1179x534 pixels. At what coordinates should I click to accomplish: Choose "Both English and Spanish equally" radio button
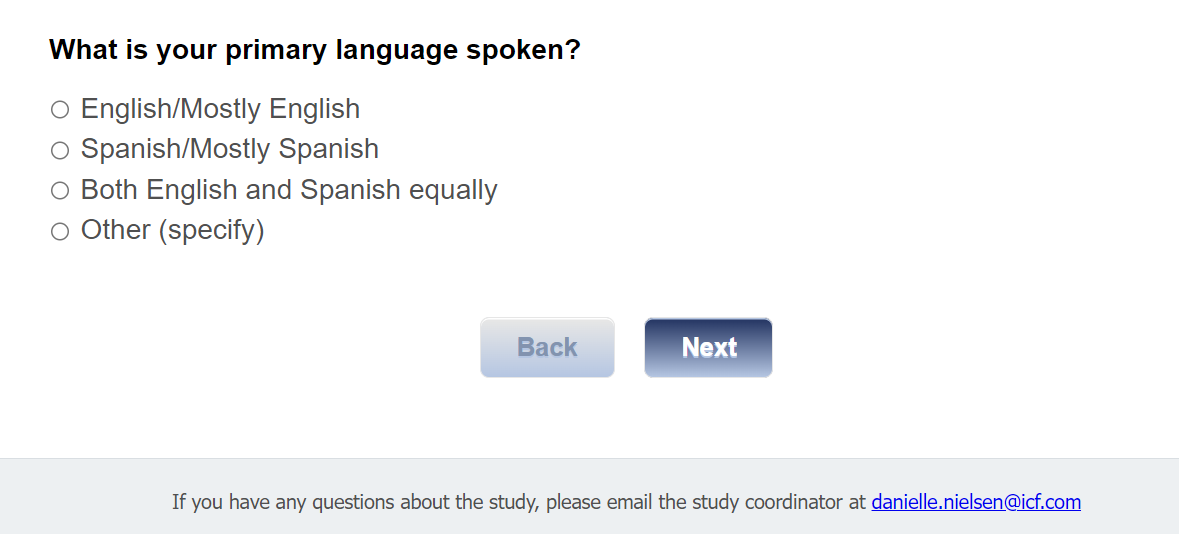click(x=60, y=191)
